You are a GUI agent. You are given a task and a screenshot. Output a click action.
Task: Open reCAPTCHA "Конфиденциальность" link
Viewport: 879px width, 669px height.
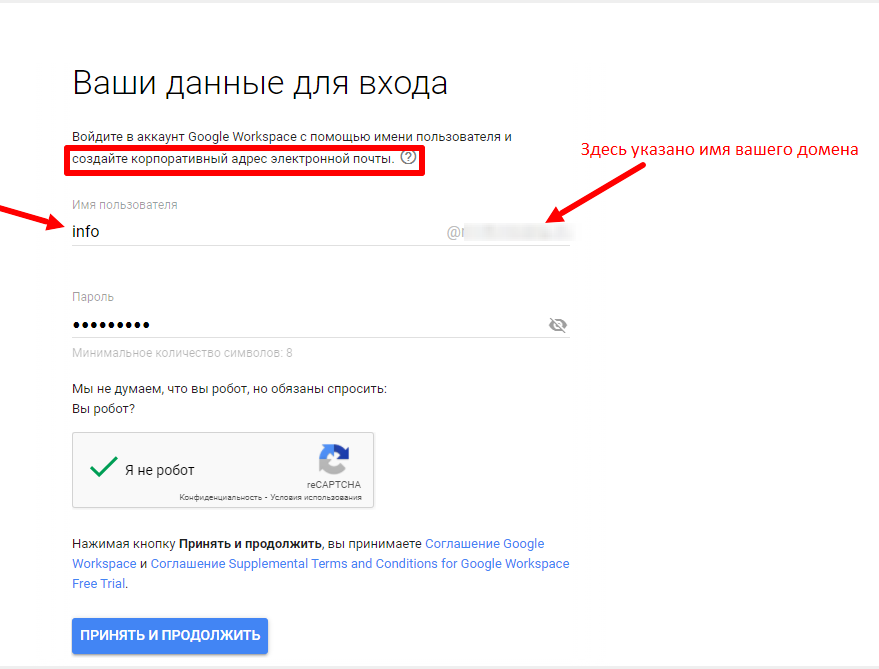point(220,497)
